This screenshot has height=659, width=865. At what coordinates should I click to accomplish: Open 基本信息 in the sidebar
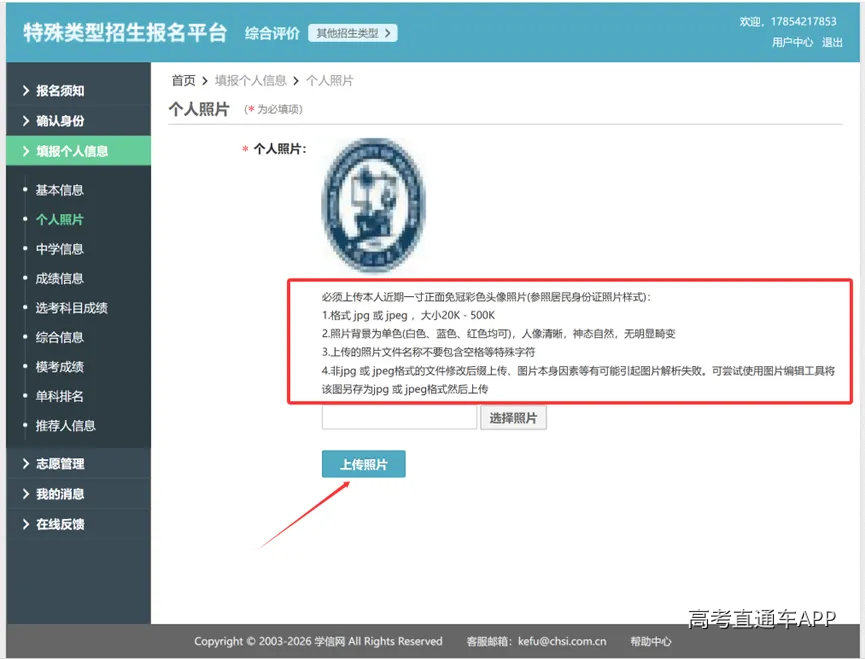60,190
